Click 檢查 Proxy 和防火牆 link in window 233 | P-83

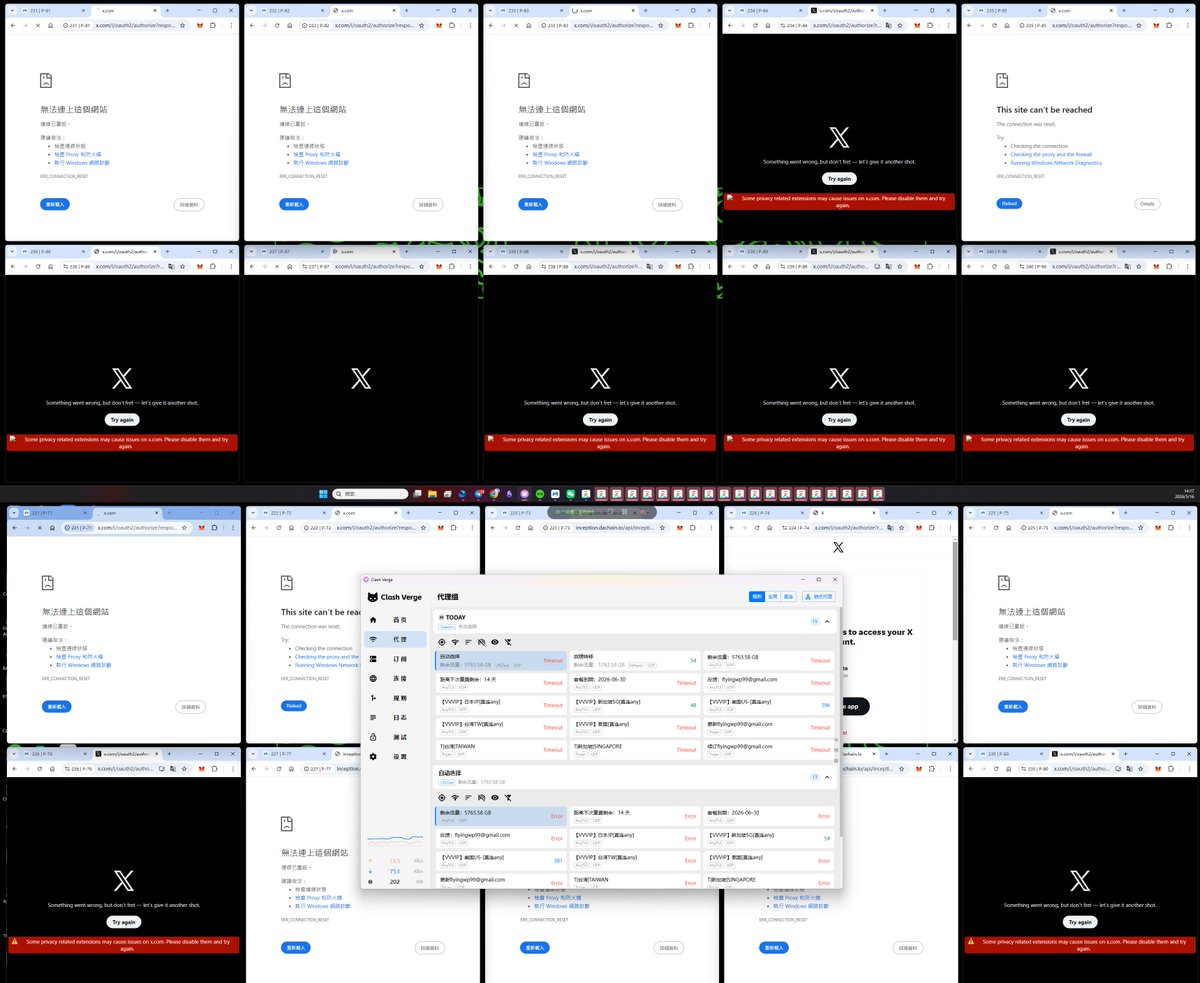[556, 154]
